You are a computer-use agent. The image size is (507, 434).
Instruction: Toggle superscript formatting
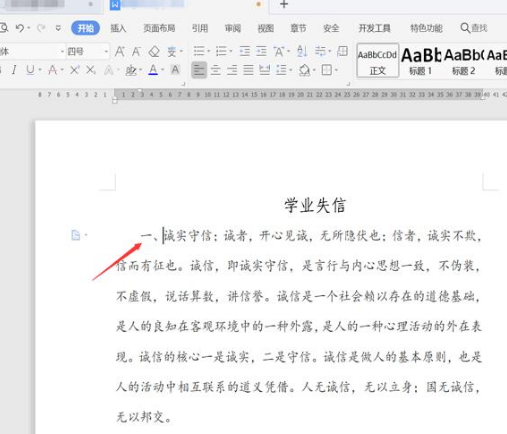coord(75,70)
